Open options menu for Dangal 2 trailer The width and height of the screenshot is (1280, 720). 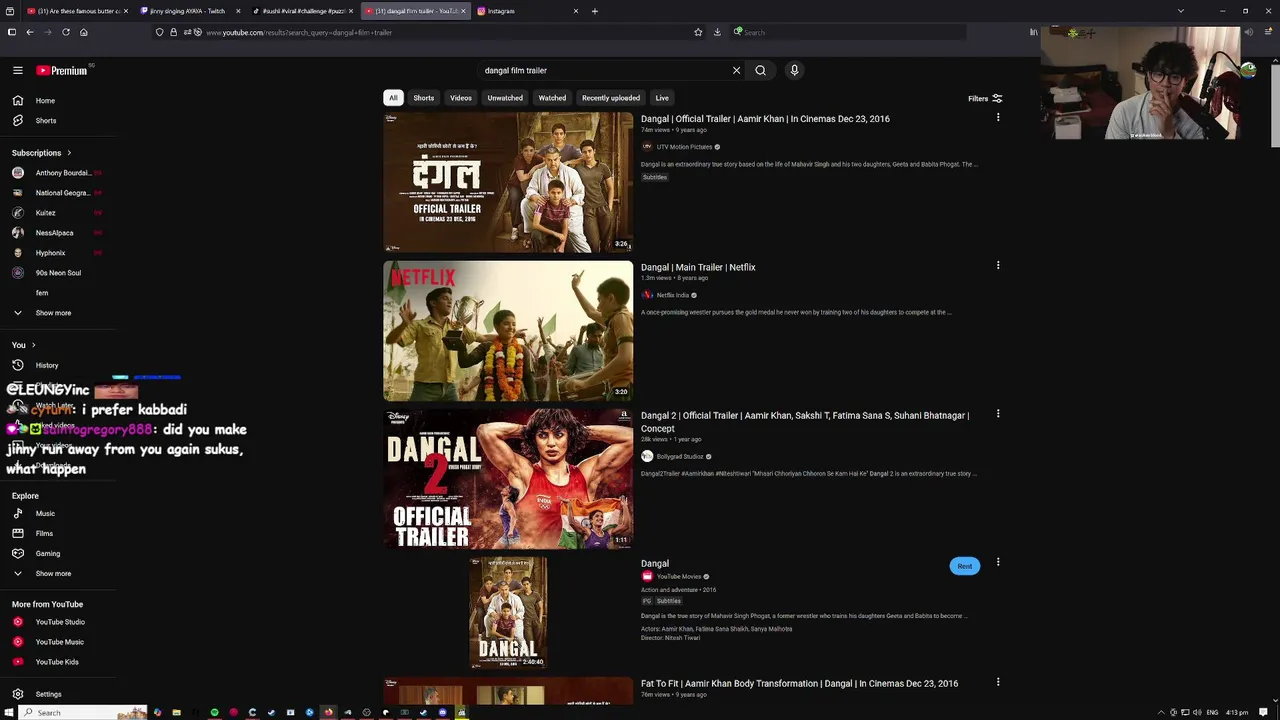pyautogui.click(x=997, y=413)
